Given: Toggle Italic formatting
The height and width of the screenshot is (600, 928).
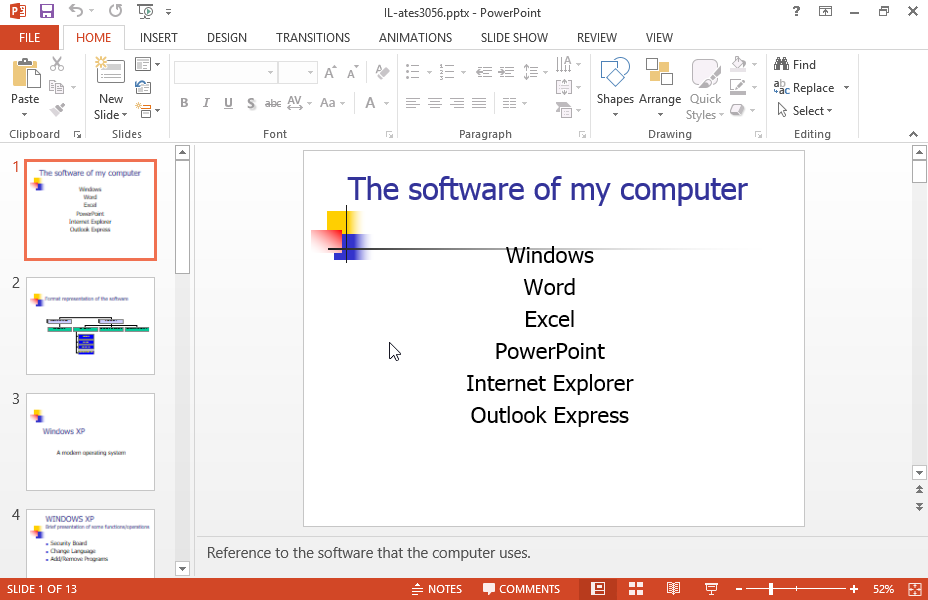Looking at the screenshot, I should (206, 103).
